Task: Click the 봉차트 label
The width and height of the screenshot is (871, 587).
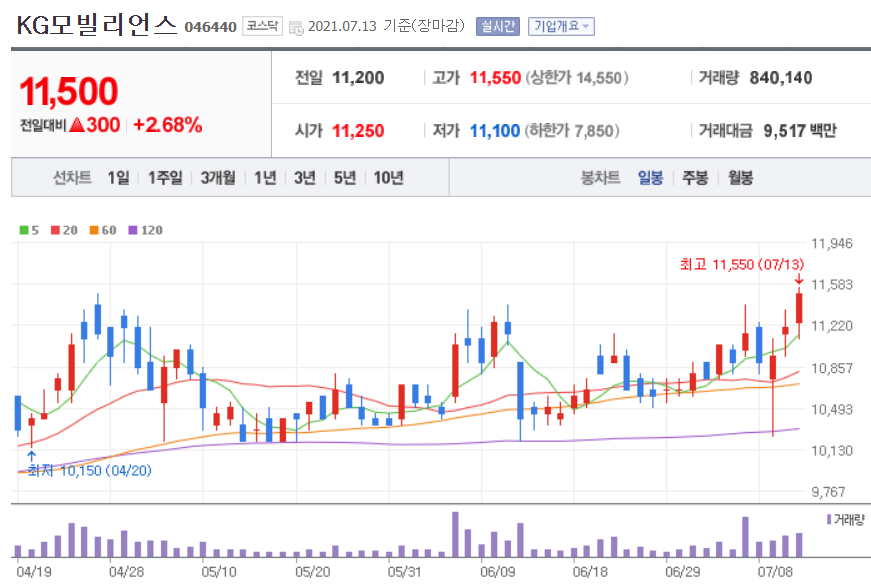Action: click(600, 178)
